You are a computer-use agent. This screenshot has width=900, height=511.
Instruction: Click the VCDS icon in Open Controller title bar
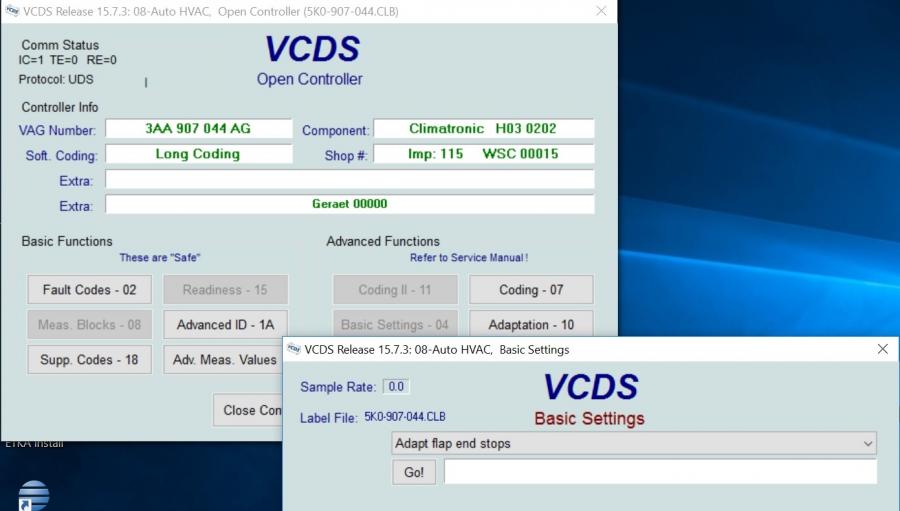(12, 11)
